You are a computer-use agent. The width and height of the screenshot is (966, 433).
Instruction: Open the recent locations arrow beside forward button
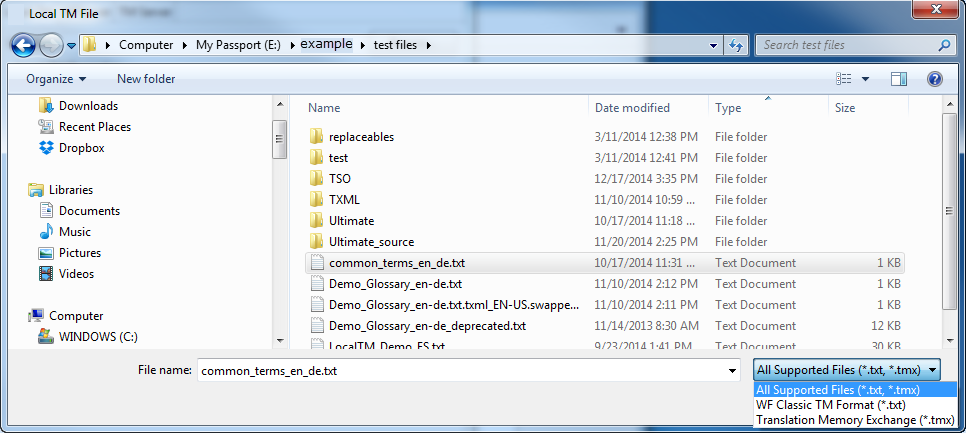click(71, 46)
